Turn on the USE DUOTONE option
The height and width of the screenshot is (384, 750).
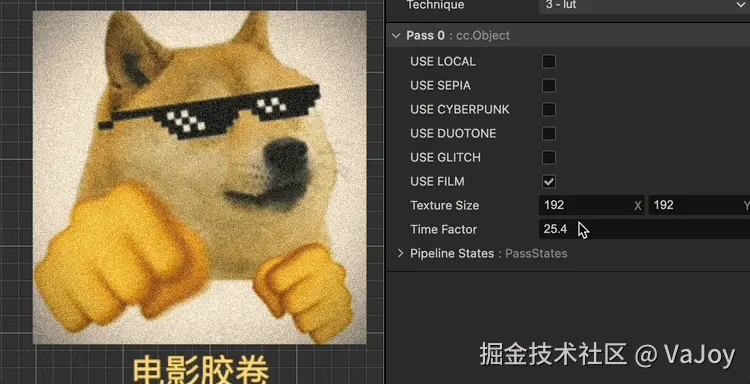(549, 133)
